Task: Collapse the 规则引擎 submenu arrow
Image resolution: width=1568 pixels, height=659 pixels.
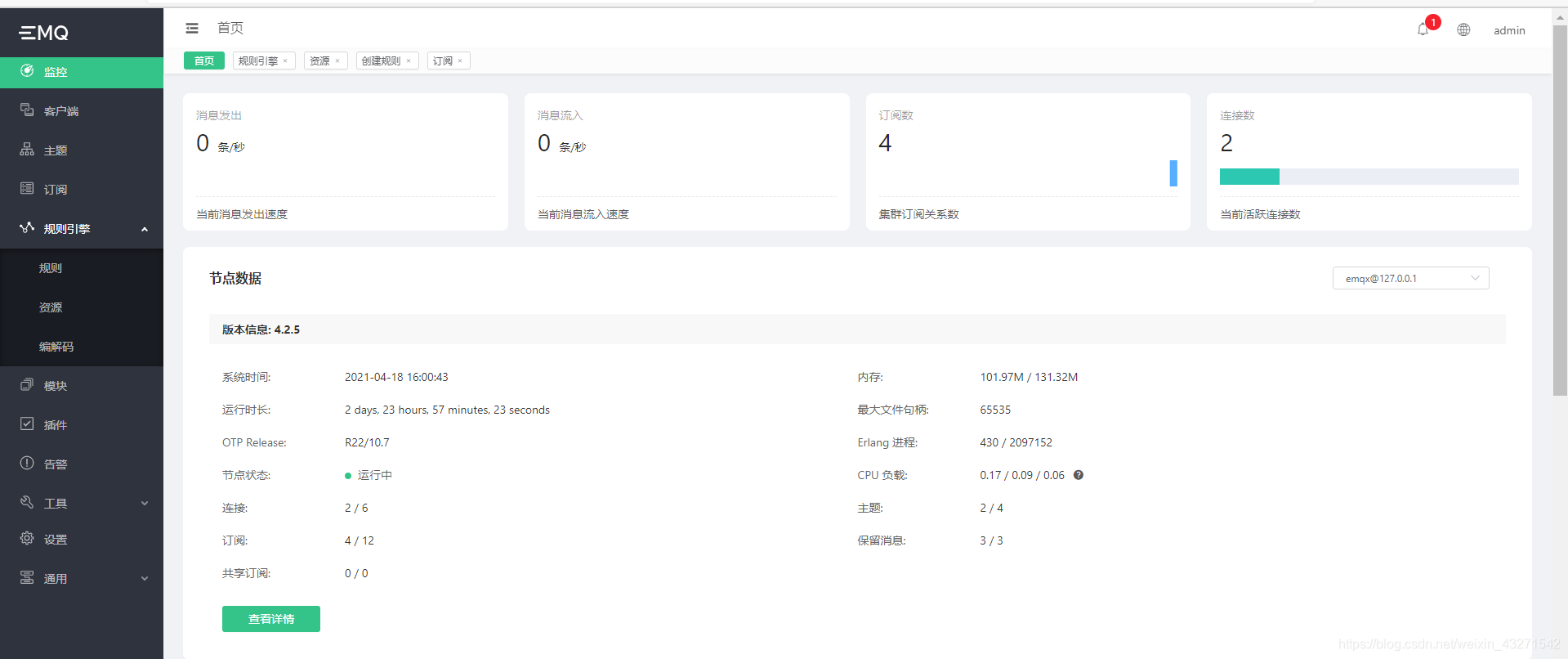Action: pos(145,229)
